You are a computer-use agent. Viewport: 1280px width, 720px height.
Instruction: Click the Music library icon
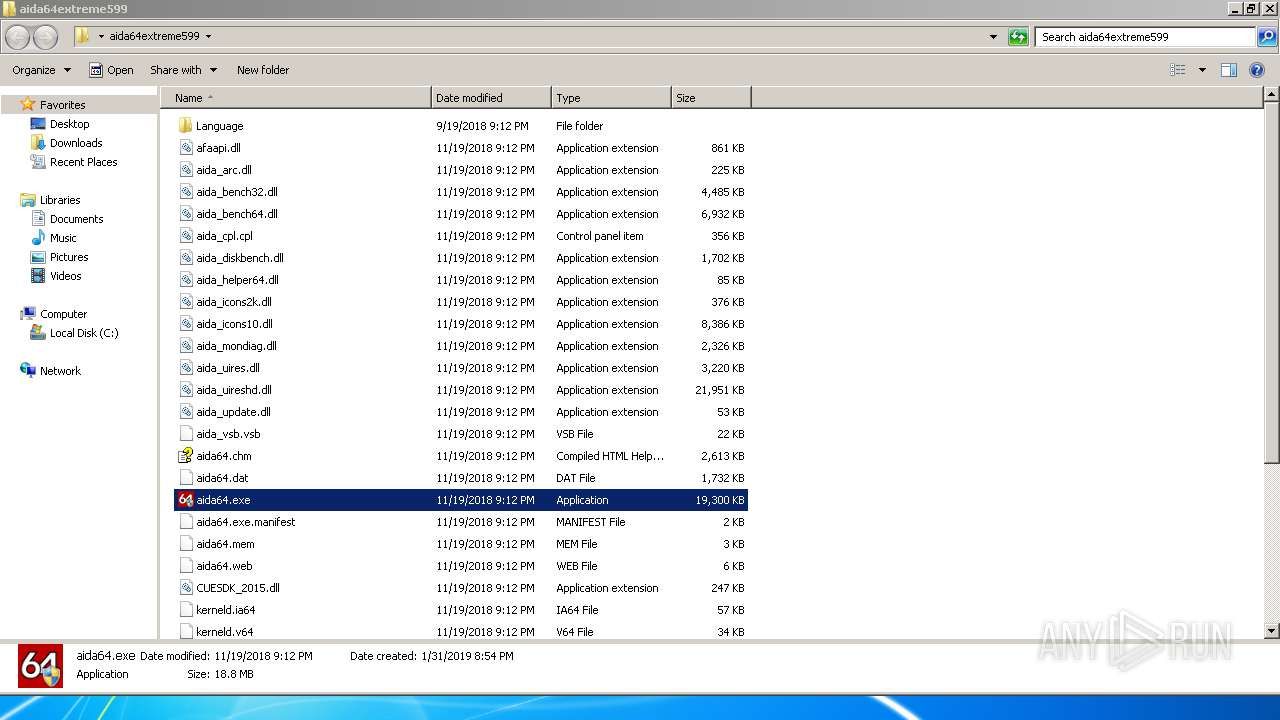38,238
